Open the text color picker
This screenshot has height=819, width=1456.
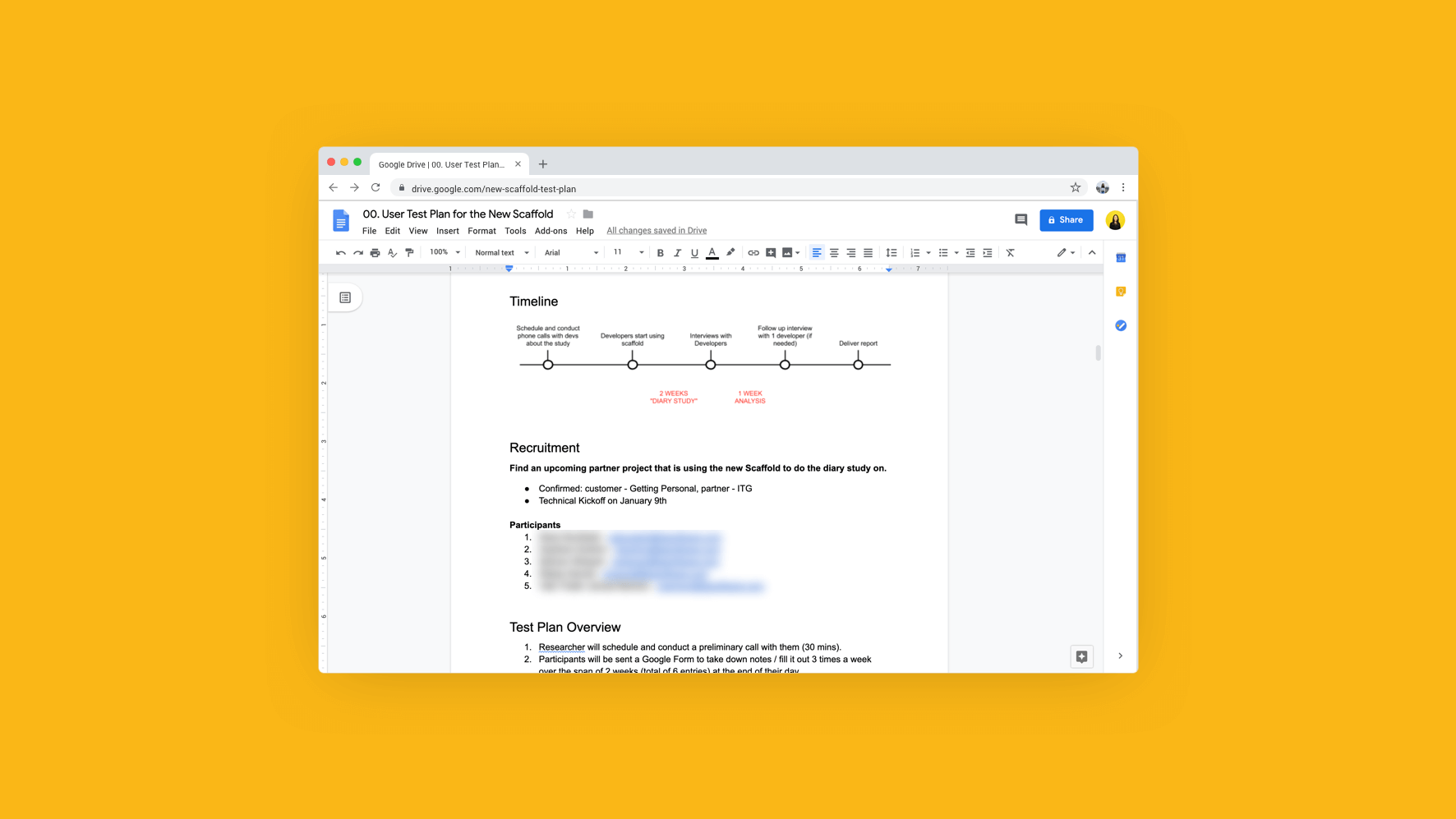click(712, 253)
